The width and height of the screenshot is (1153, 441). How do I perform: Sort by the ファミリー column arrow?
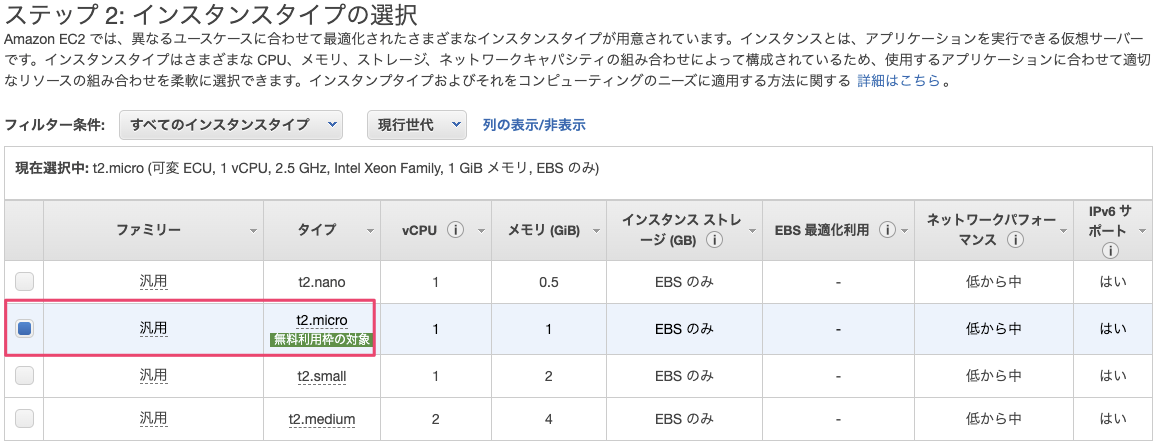(x=253, y=230)
